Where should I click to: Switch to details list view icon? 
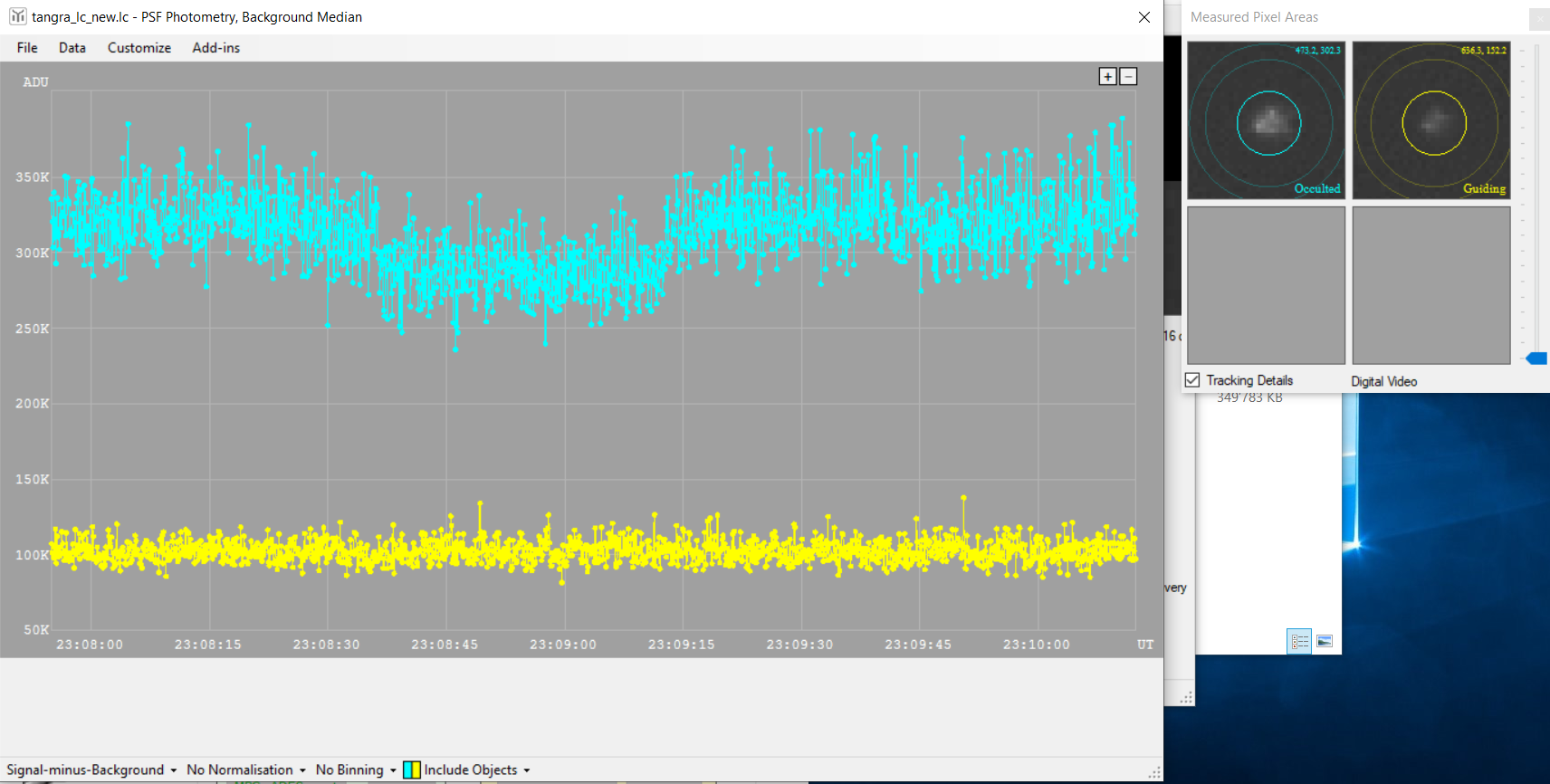click(x=1299, y=641)
